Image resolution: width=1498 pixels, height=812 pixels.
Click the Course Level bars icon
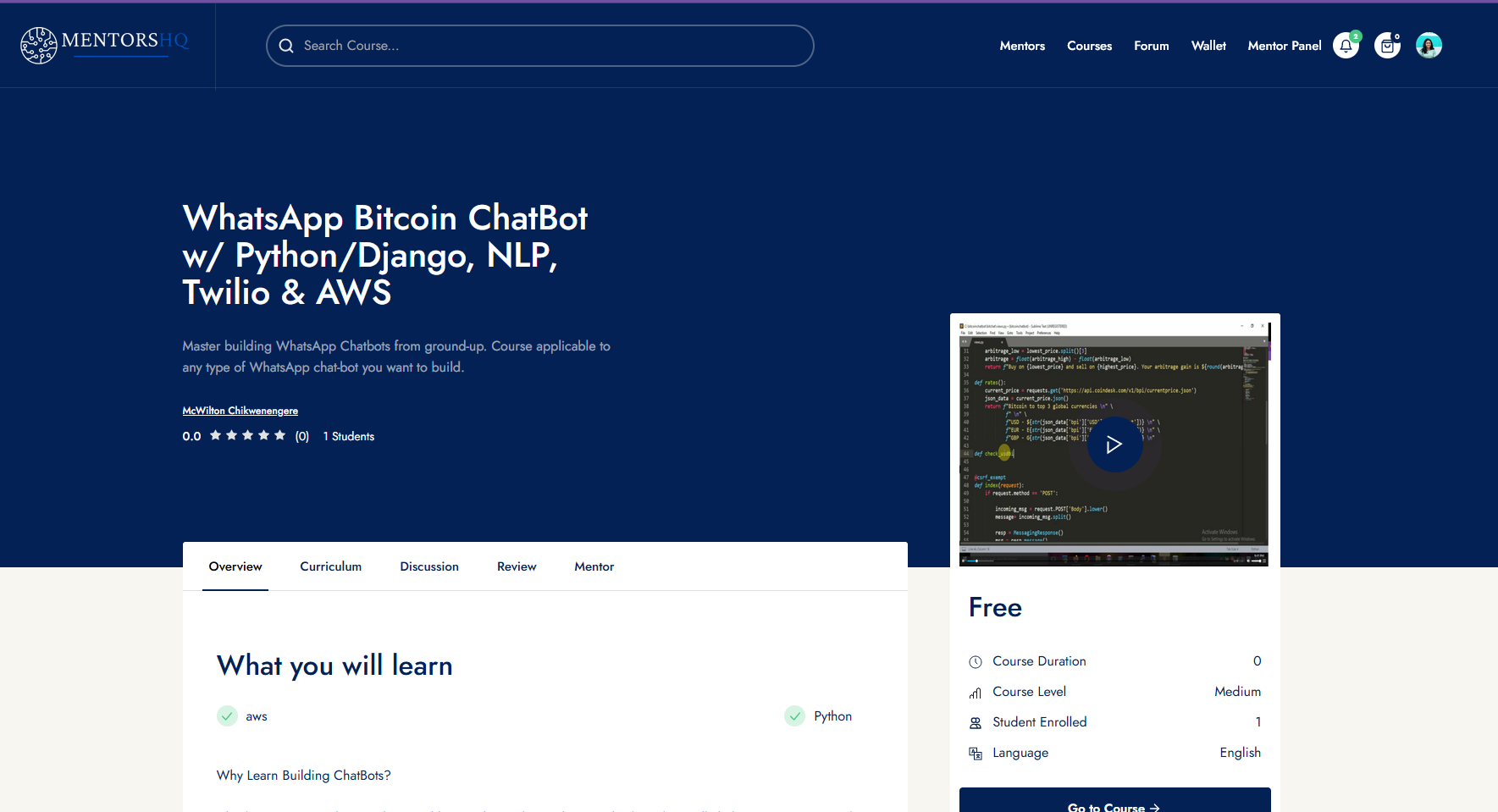click(x=976, y=693)
